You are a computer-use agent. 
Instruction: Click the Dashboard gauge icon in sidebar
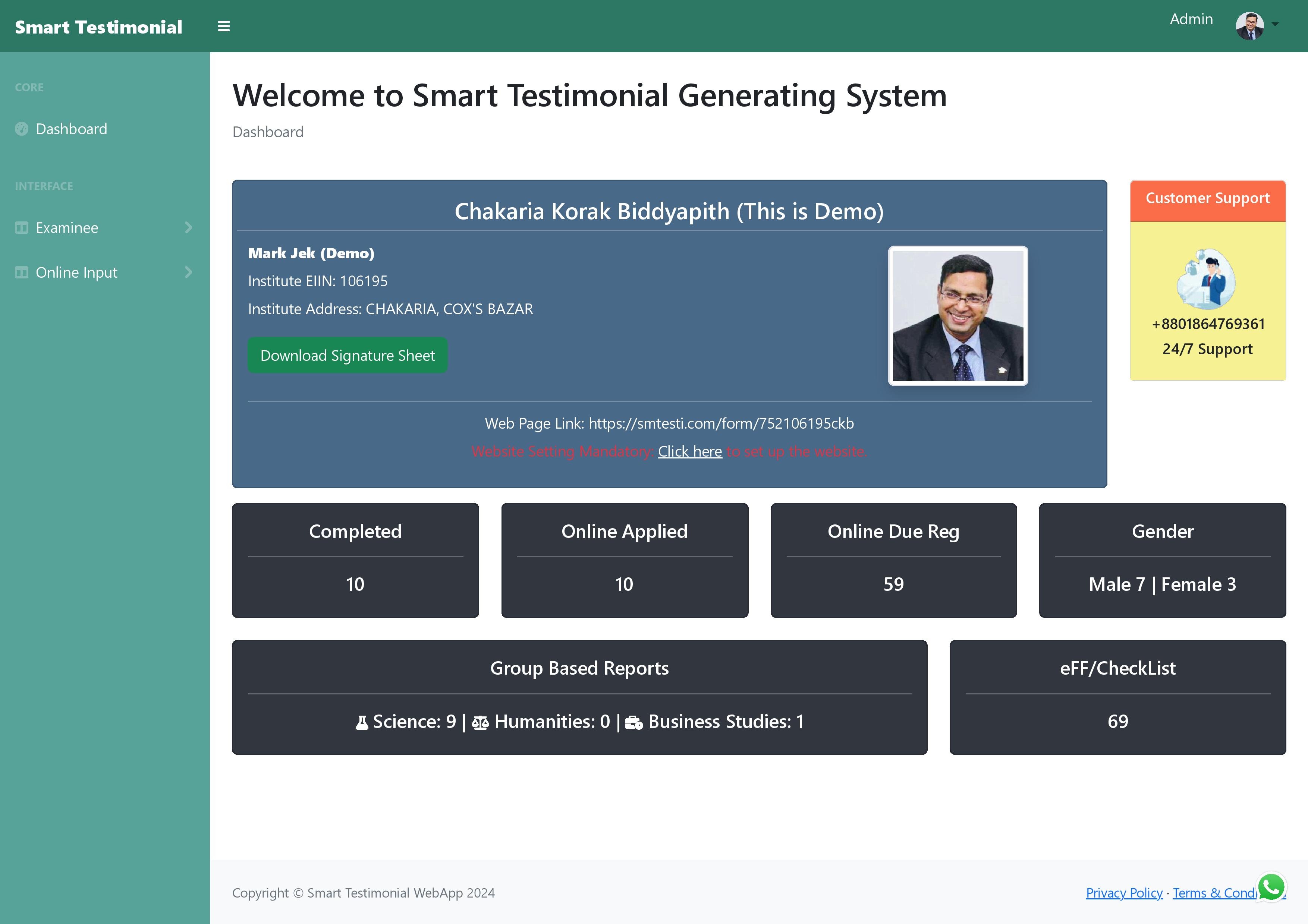[x=22, y=129]
